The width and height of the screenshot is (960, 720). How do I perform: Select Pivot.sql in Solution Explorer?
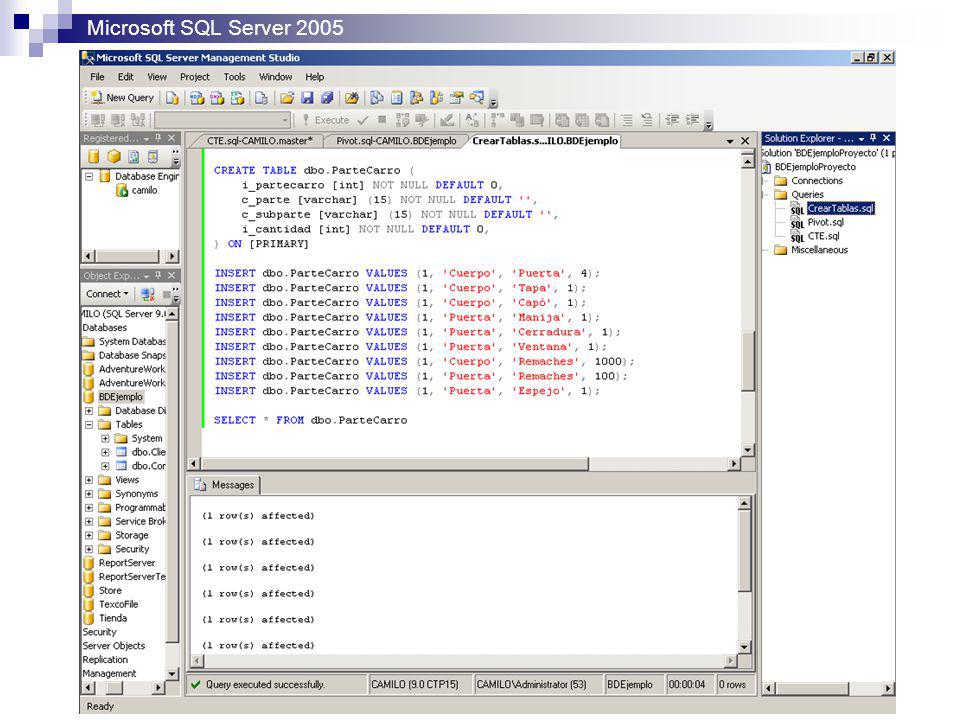tap(825, 222)
